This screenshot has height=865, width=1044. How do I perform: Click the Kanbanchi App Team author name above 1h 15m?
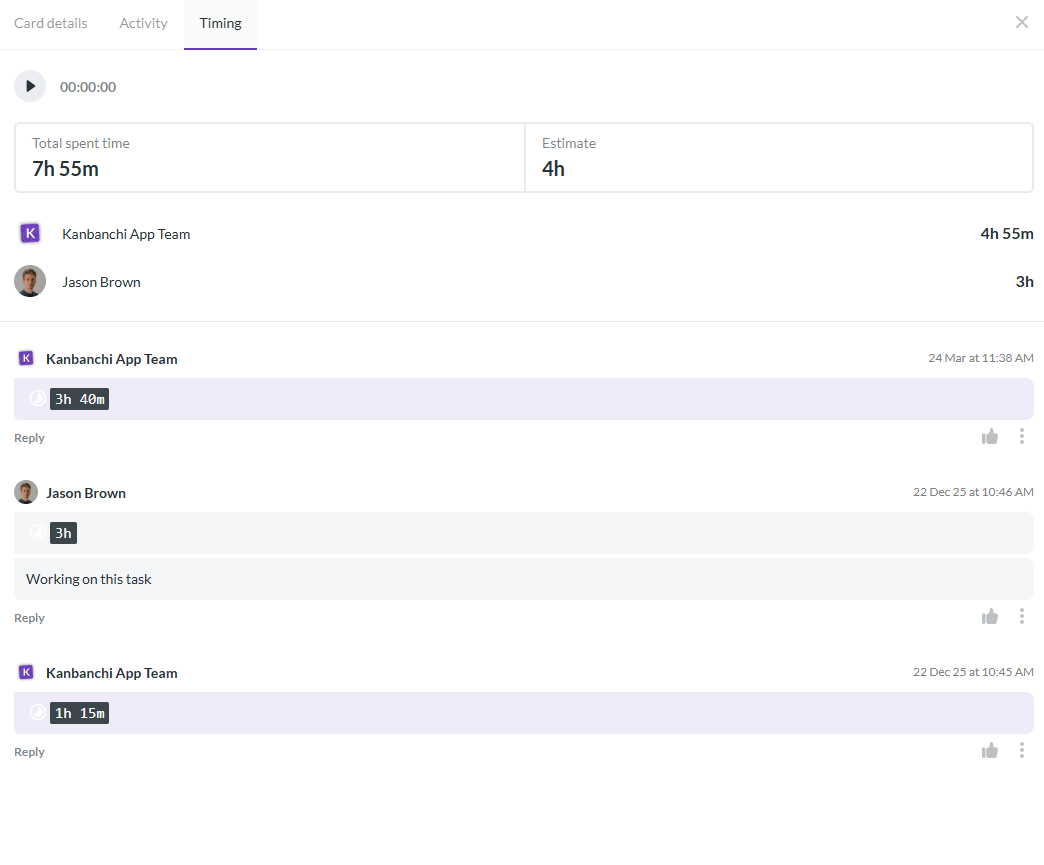click(112, 673)
